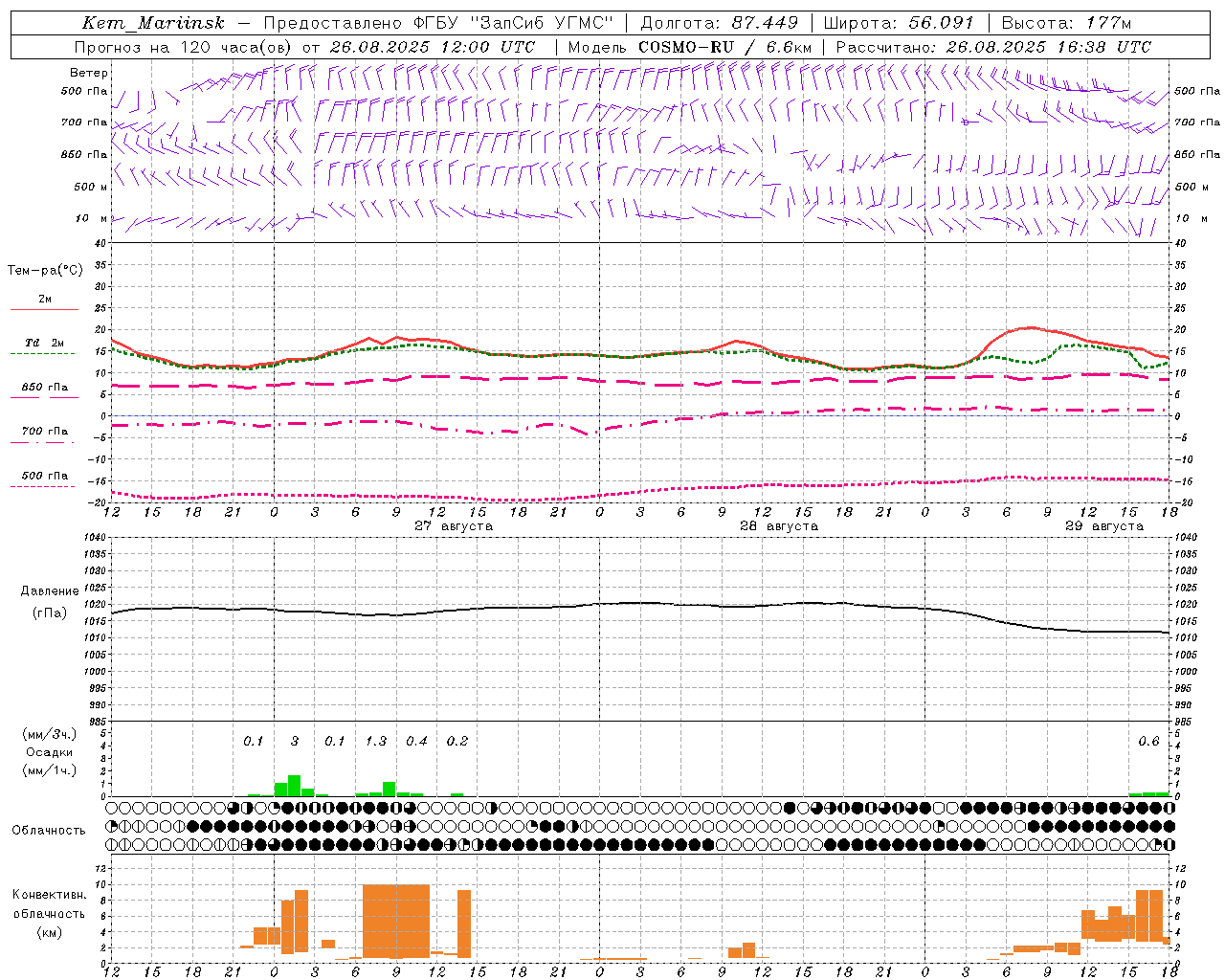Screen dimensions: 1225x980
Task: Select the 'Широта: 56.091' header value
Action: [x=899, y=23]
